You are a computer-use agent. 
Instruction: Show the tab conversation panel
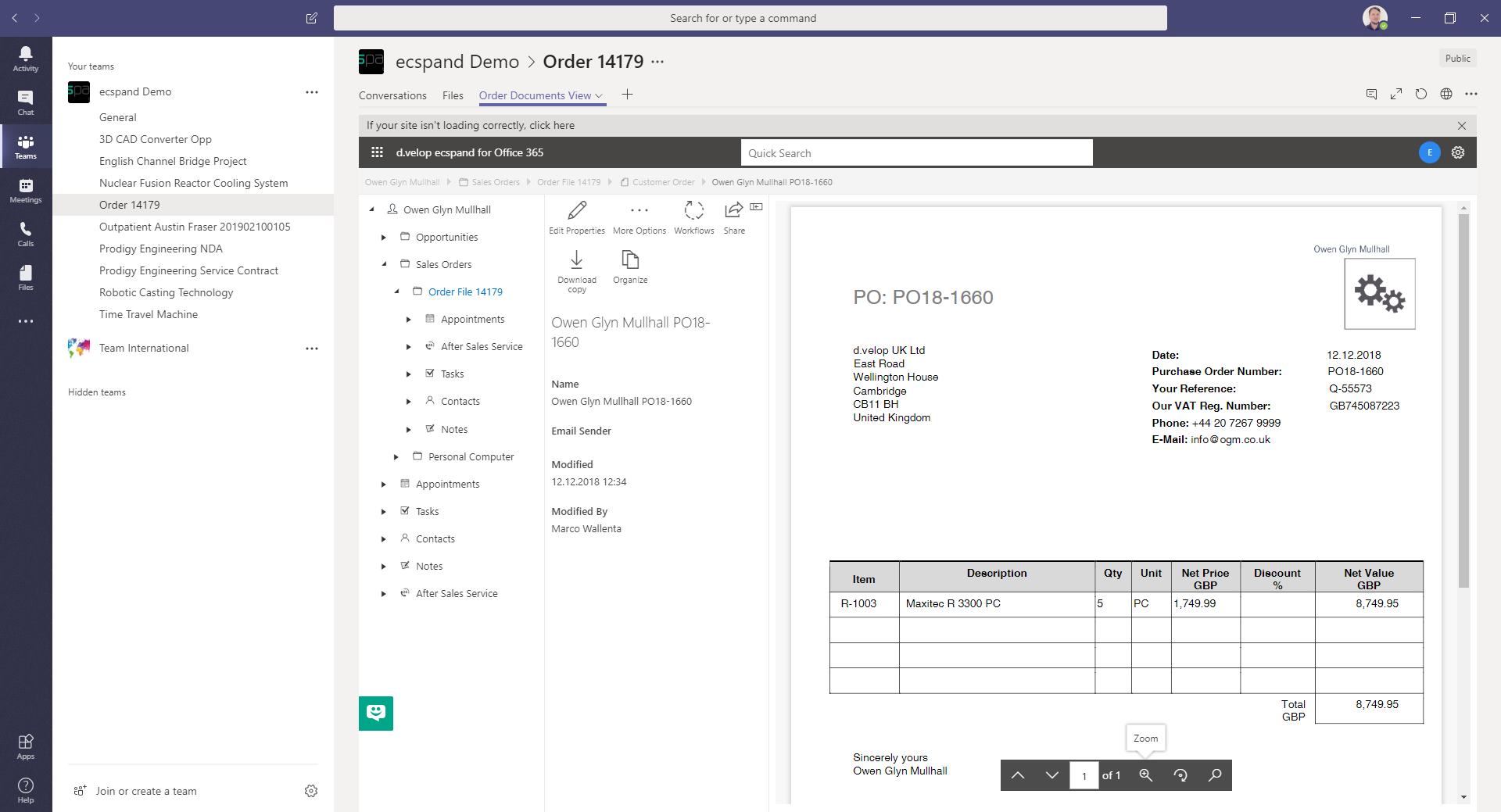tap(1371, 94)
